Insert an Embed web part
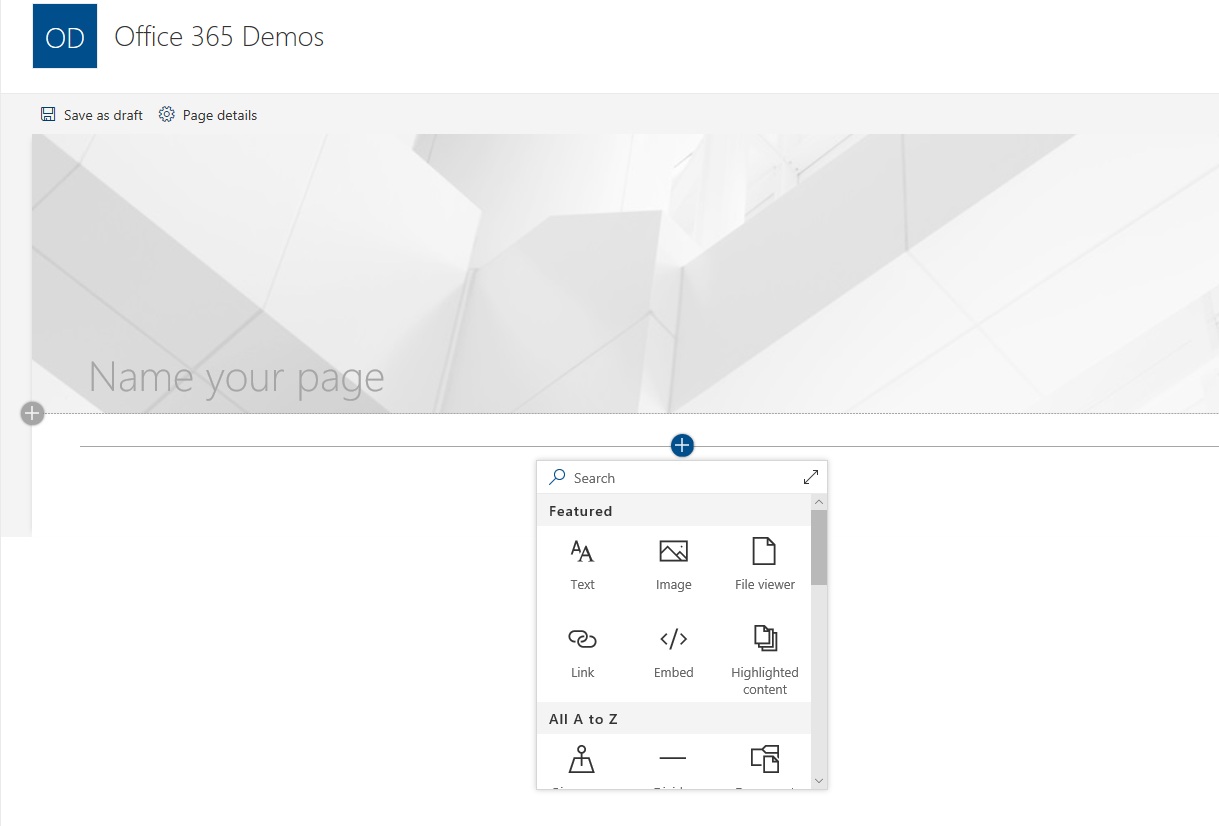The image size is (1219, 826). [674, 653]
